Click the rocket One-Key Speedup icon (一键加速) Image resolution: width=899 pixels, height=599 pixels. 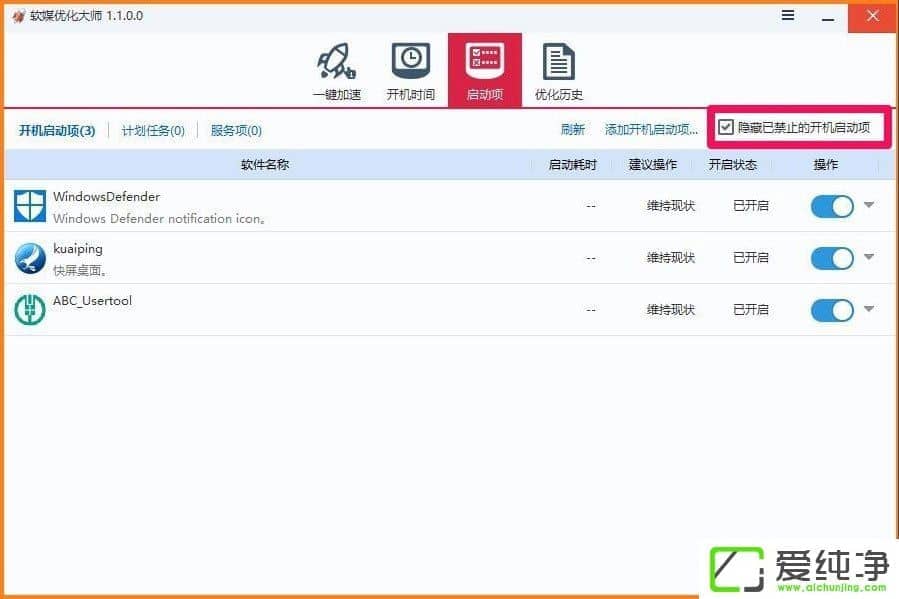tap(336, 63)
